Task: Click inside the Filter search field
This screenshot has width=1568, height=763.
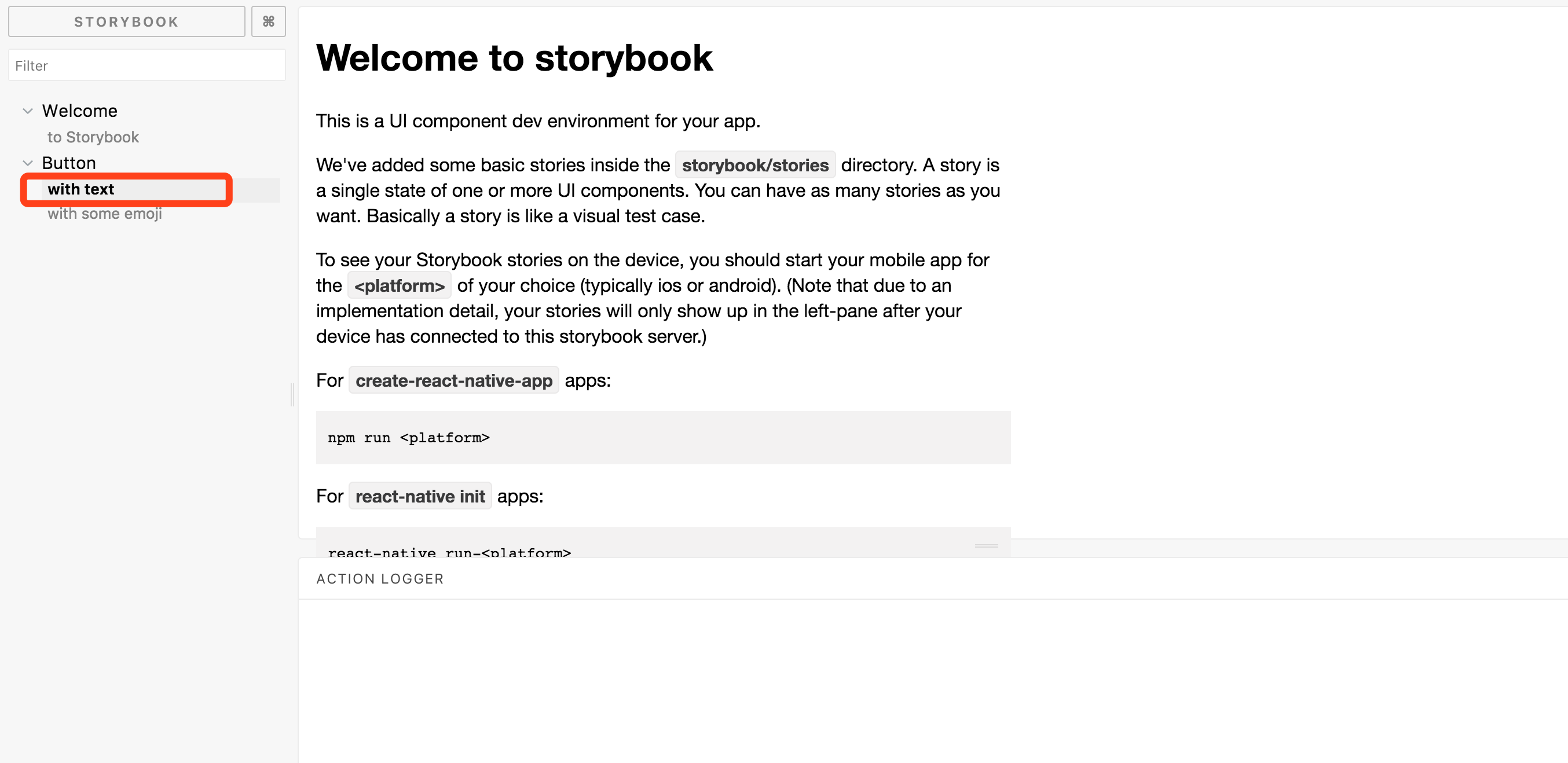Action: click(146, 64)
